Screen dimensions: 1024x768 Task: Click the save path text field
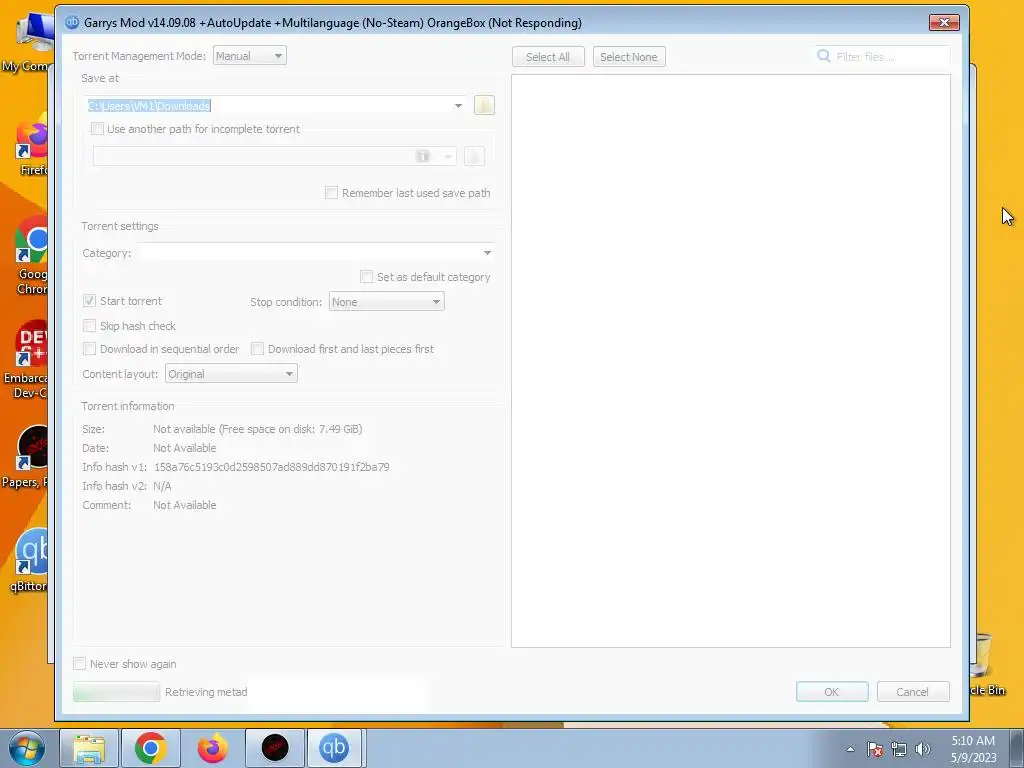pos(268,106)
